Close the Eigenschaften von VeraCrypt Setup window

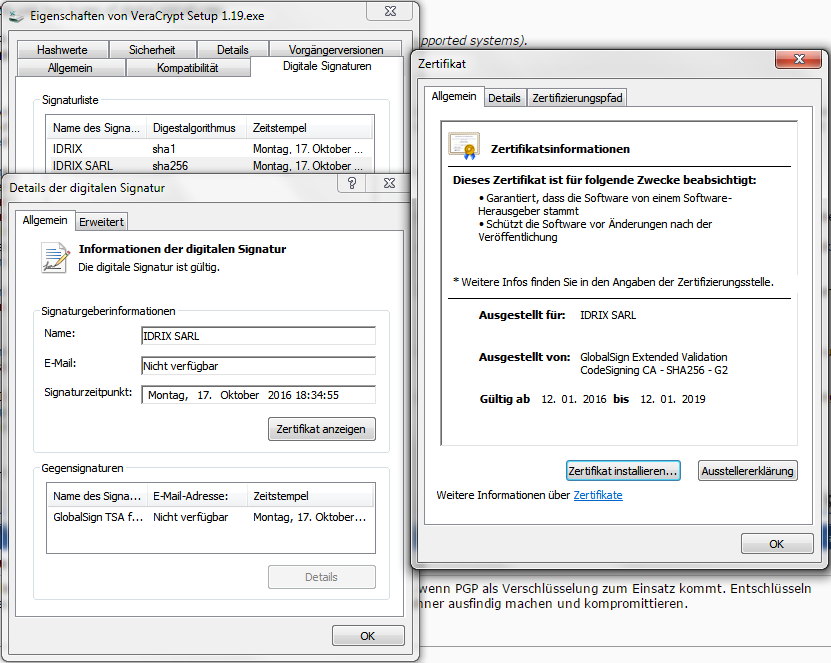(391, 11)
